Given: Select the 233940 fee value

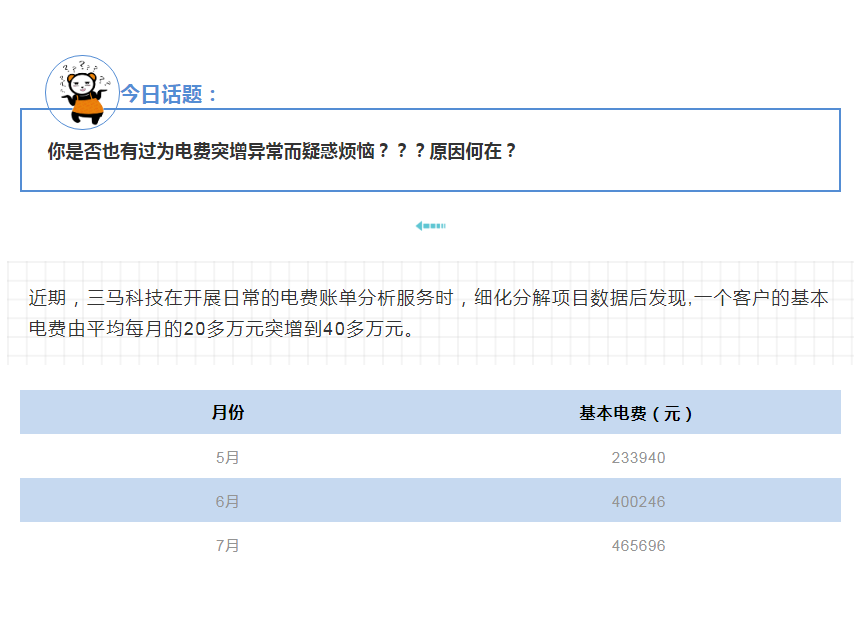Looking at the screenshot, I should click(x=638, y=458).
